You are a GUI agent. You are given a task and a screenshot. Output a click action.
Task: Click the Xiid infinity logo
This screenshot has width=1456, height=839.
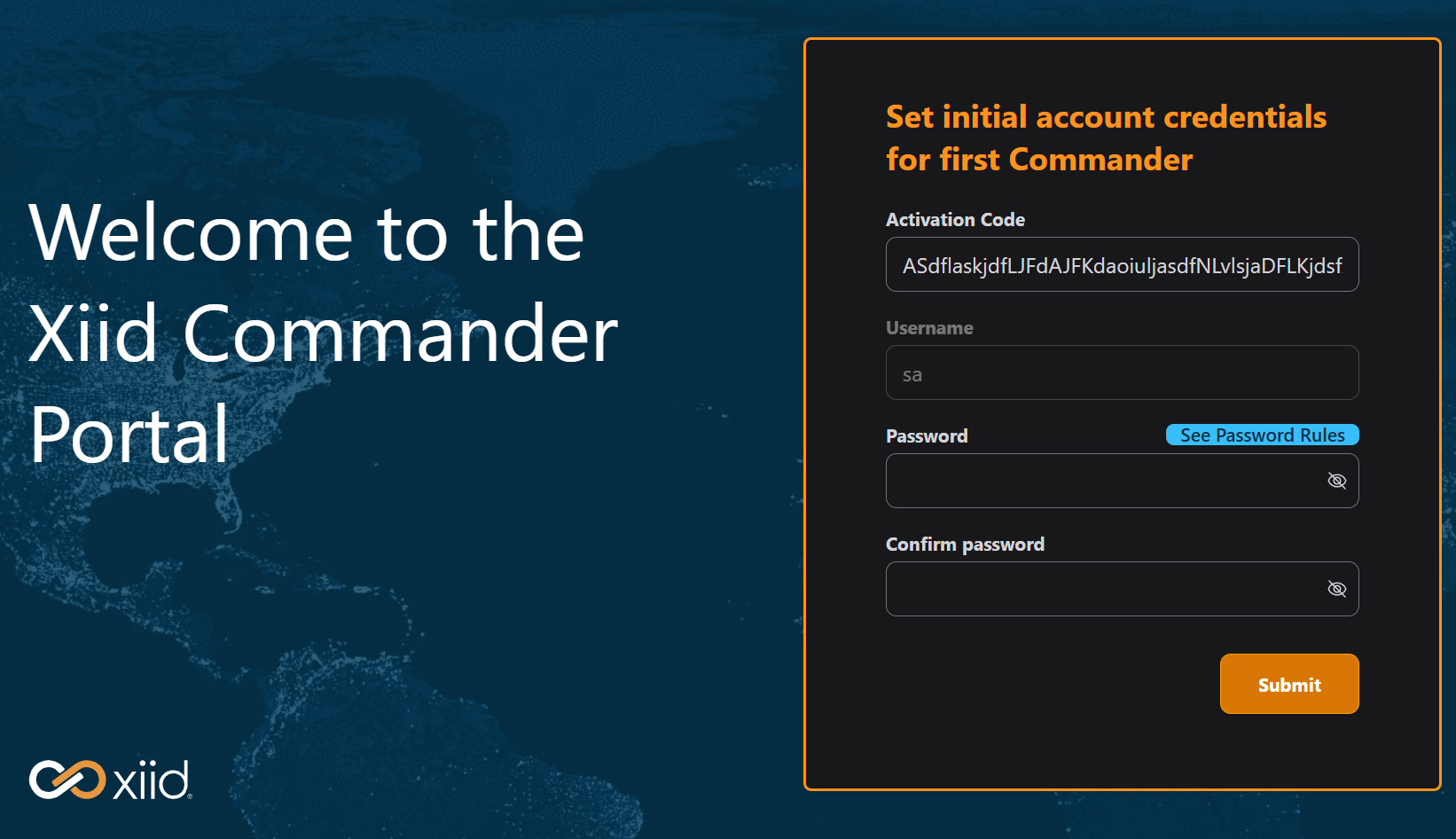pyautogui.click(x=66, y=780)
